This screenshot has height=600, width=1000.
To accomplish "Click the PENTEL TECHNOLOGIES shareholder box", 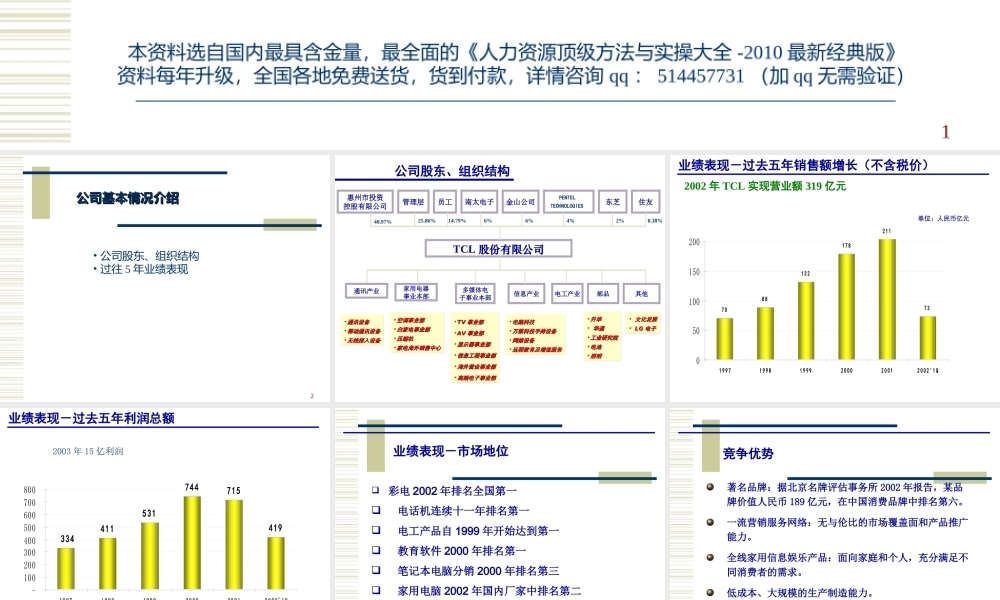I will 567,200.
